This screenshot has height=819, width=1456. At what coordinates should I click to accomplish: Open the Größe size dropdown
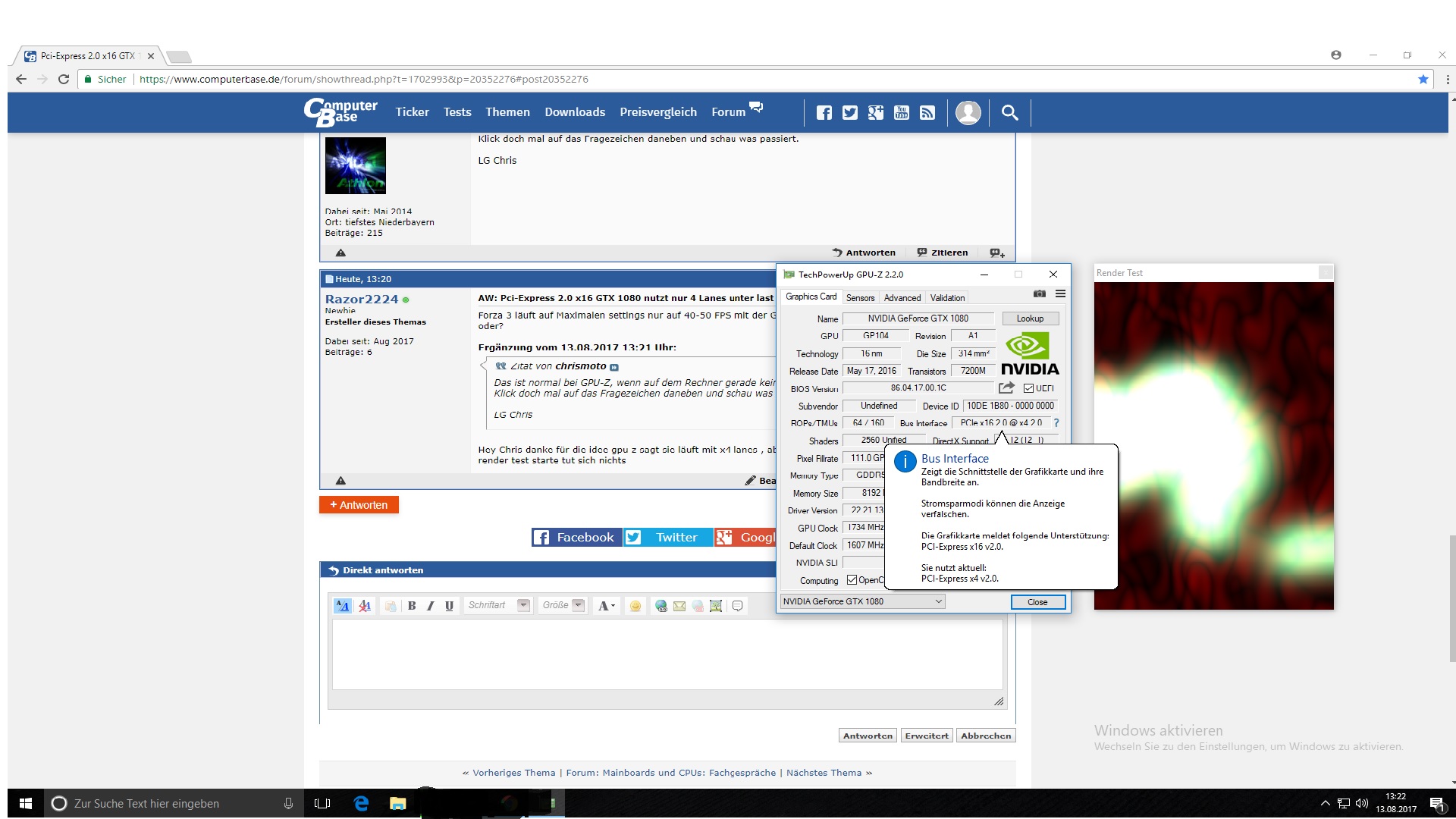tap(579, 605)
